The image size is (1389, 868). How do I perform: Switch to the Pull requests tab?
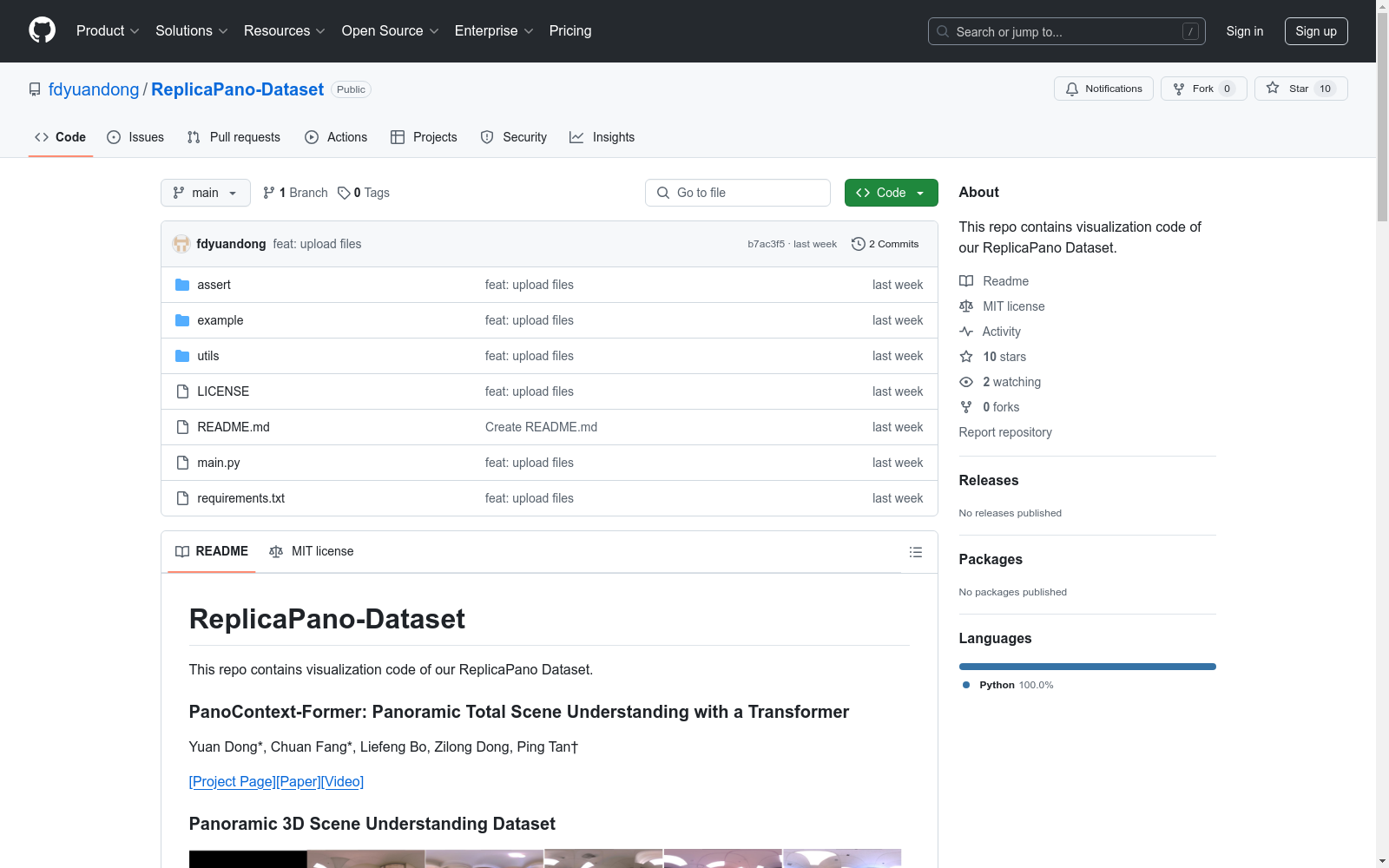[234, 137]
